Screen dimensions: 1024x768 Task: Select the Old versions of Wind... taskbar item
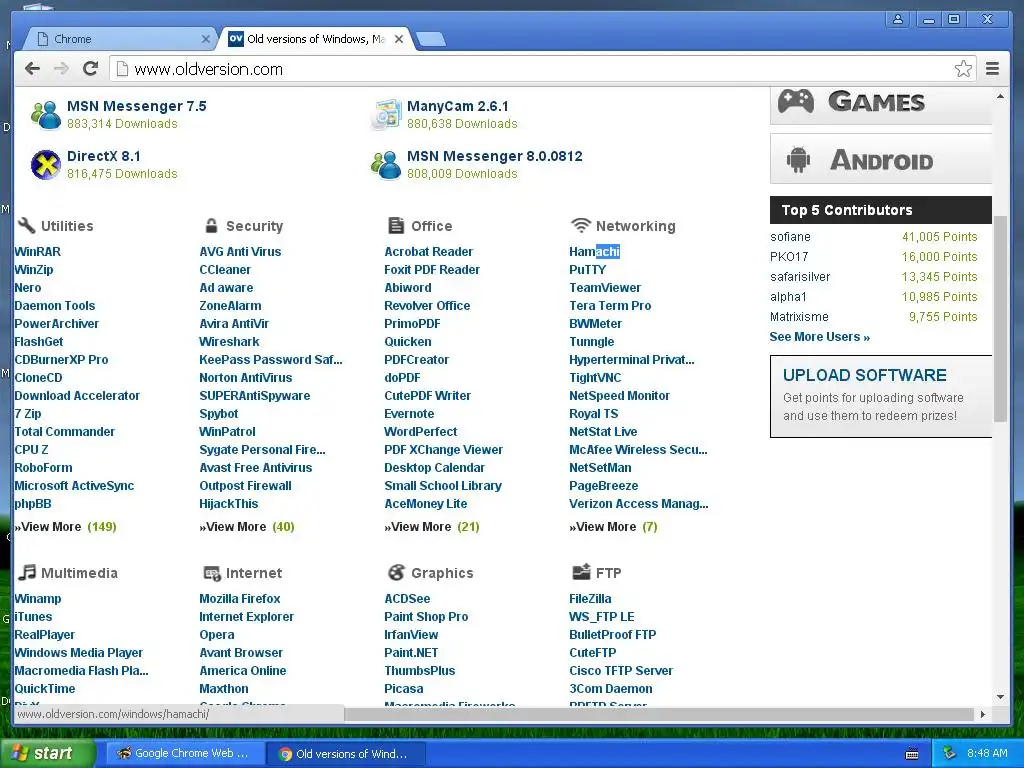(x=346, y=754)
